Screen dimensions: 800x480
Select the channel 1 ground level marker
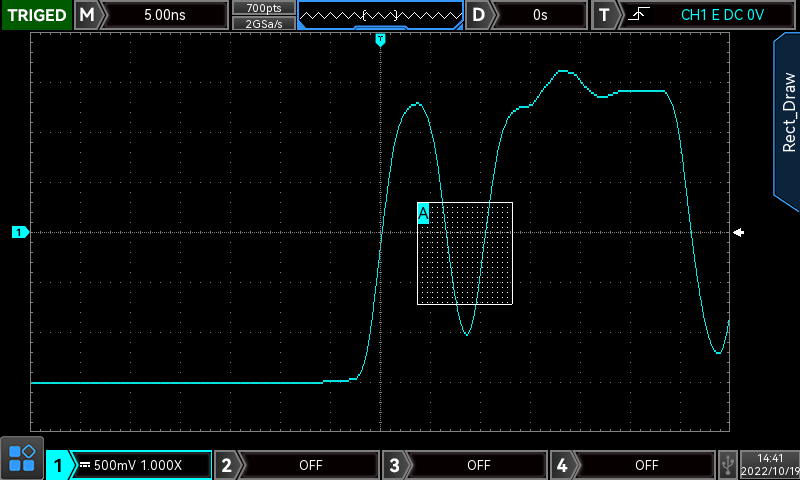click(x=20, y=232)
